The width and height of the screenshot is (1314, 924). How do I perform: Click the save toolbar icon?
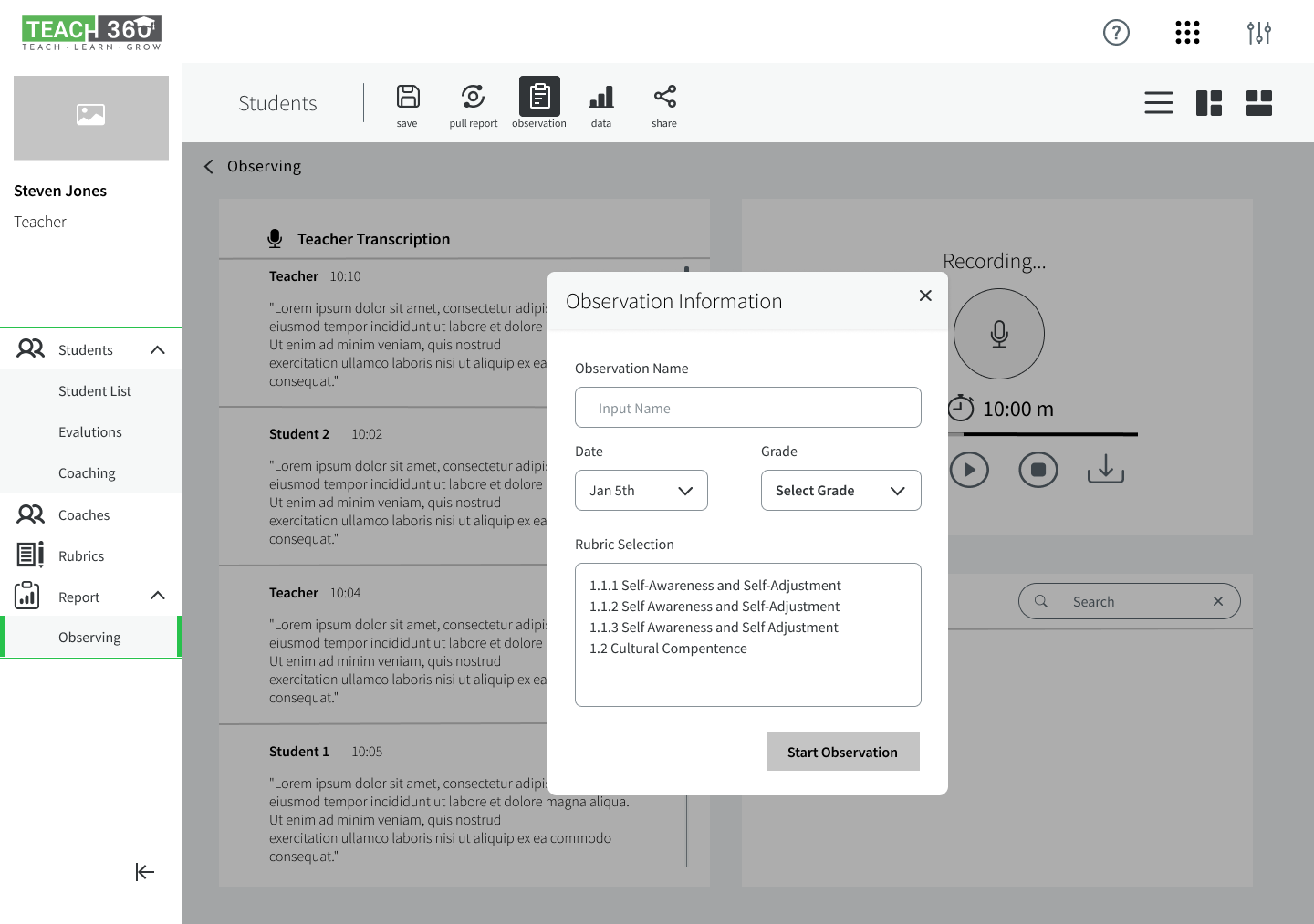click(408, 96)
